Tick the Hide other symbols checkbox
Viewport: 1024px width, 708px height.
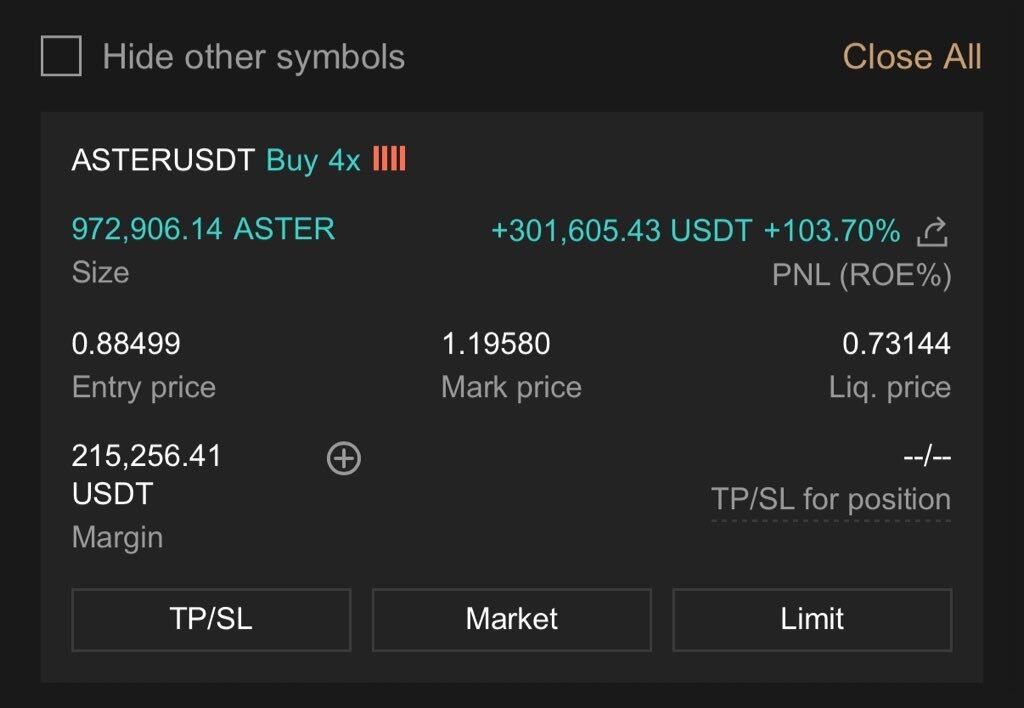61,56
